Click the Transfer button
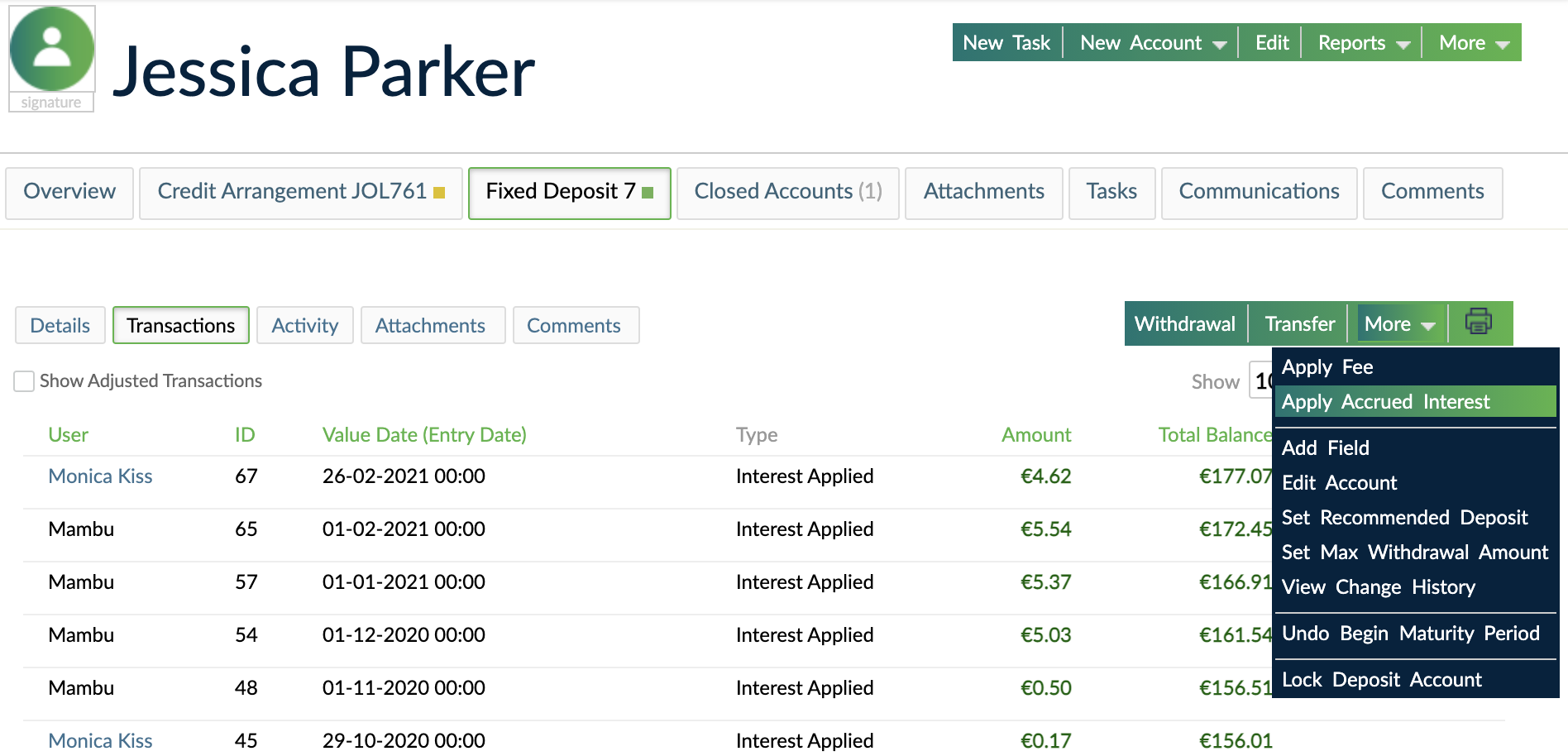1568x756 pixels. coord(1298,323)
